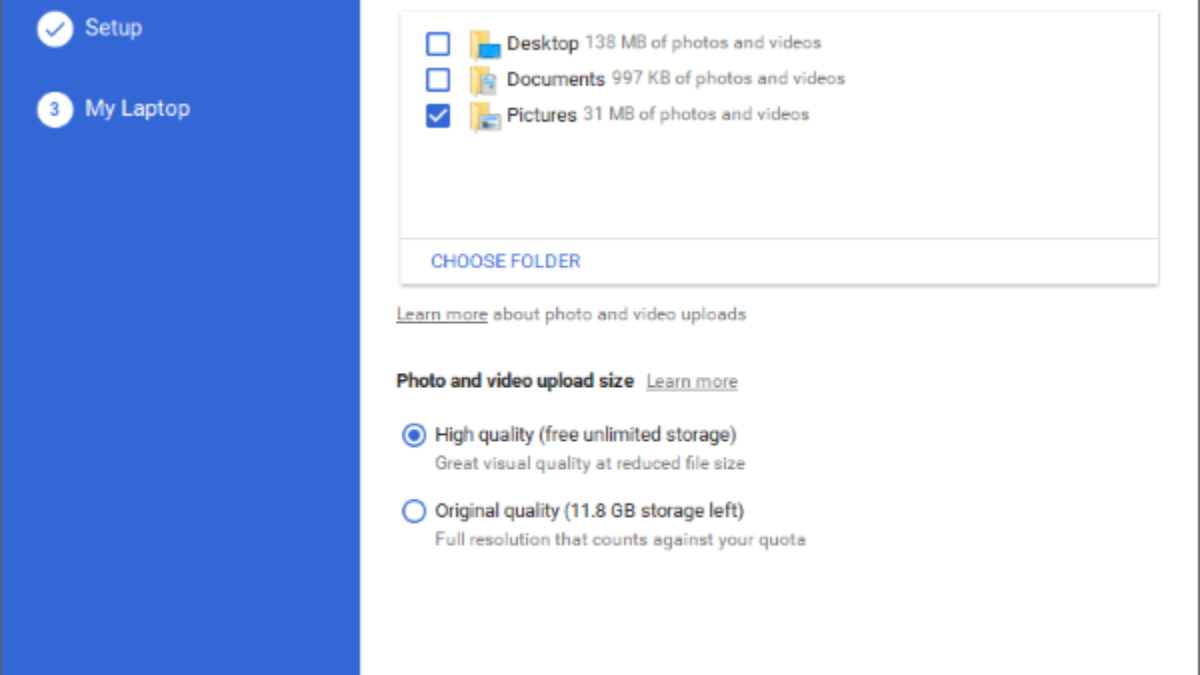Go to the My Laptop step label

point(137,109)
